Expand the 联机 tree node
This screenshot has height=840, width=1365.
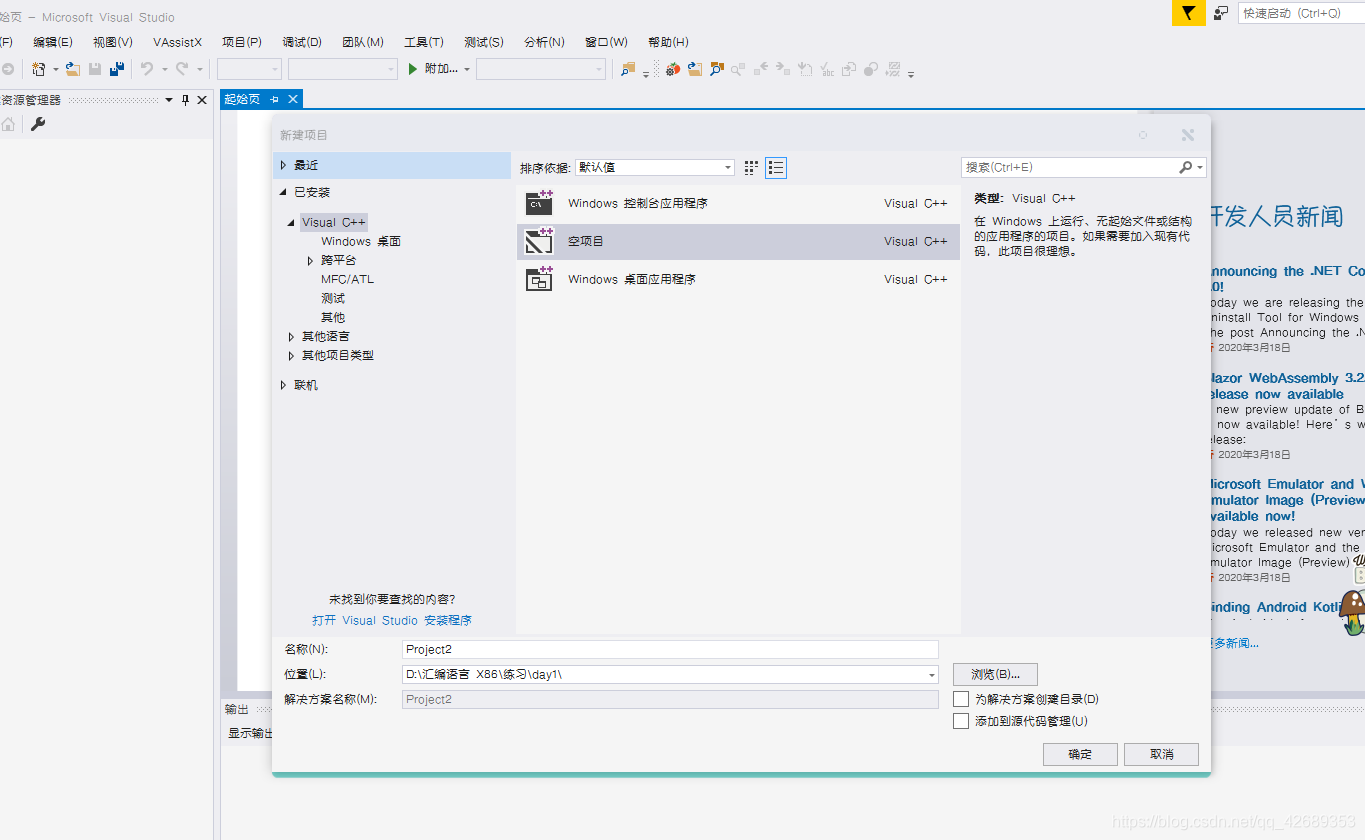coord(283,385)
